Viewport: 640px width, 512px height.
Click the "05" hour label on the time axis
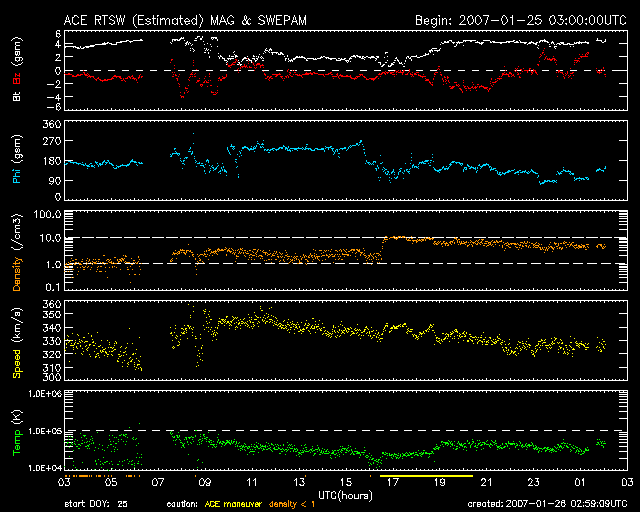click(x=111, y=482)
